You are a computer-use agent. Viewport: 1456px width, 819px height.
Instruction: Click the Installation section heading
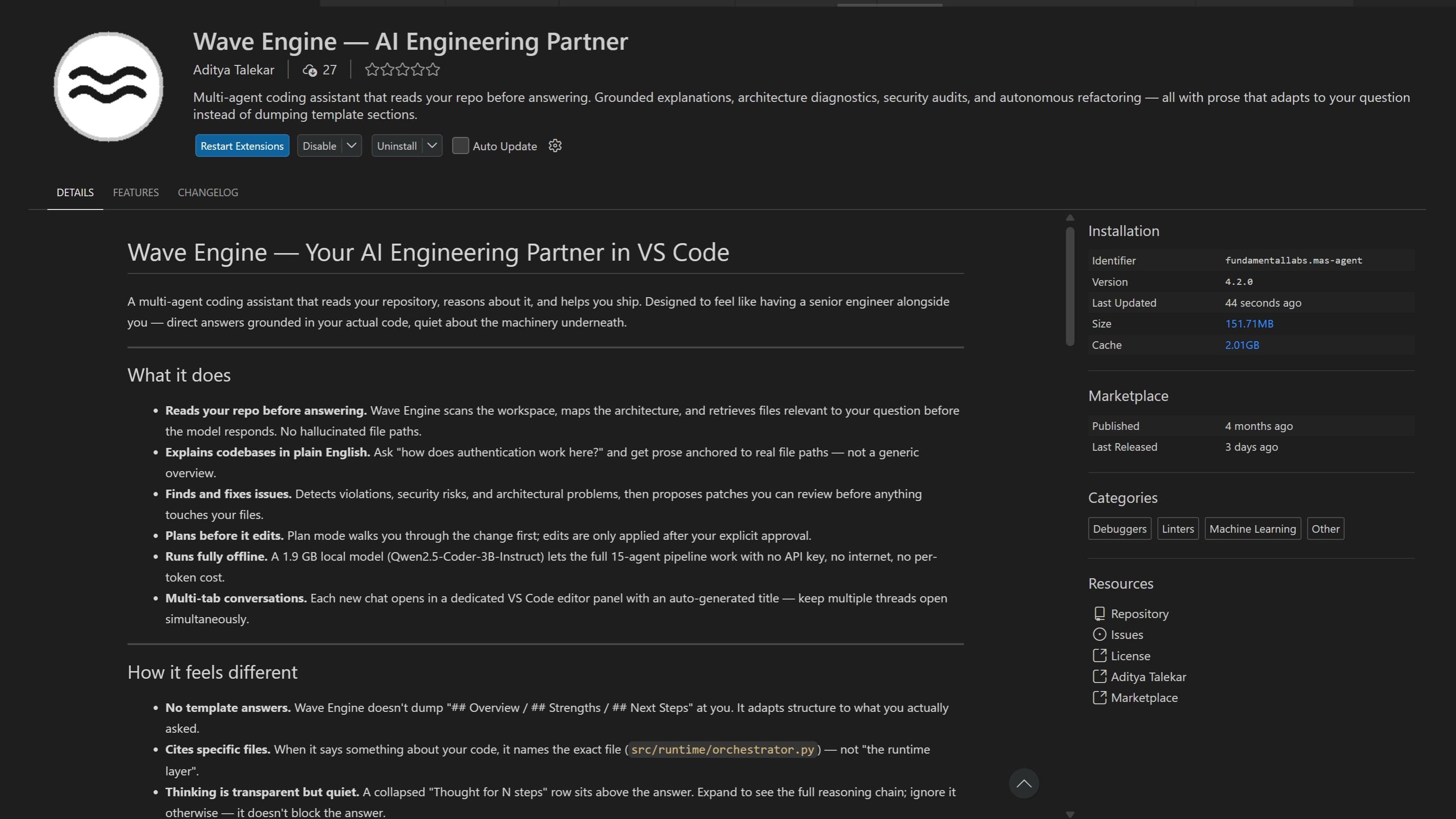pyautogui.click(x=1124, y=231)
